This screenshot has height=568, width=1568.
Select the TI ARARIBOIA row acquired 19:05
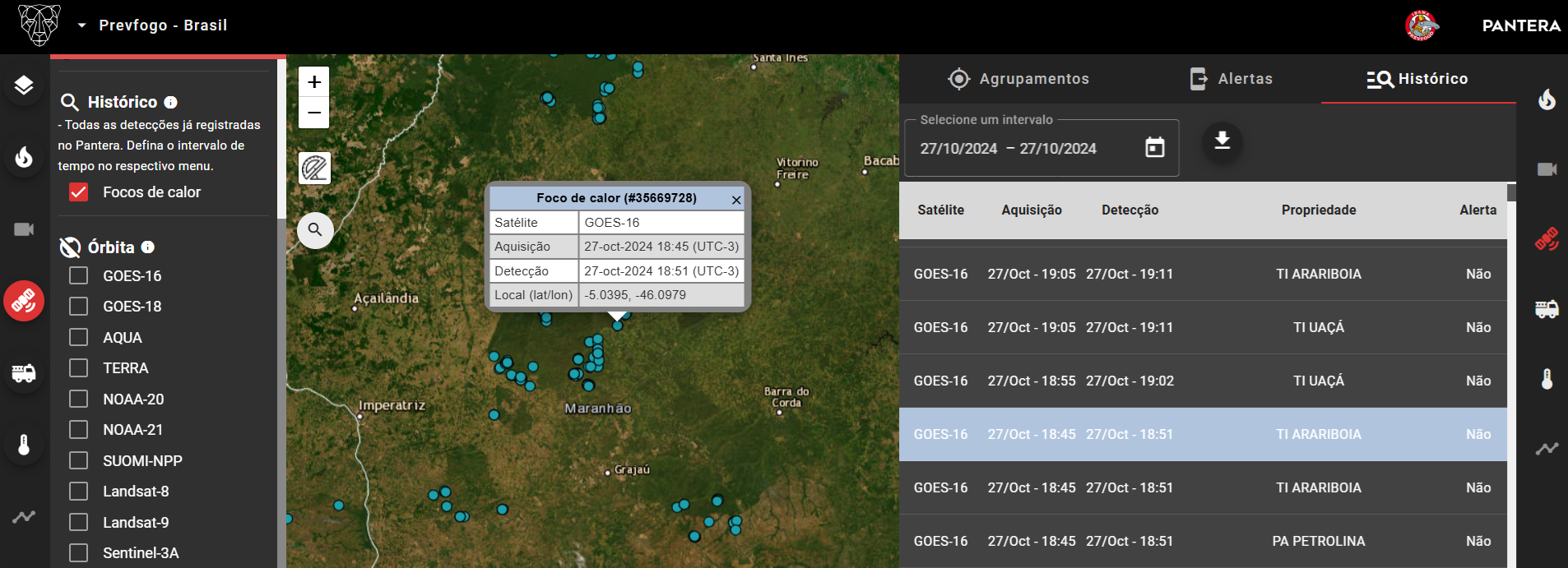point(1203,274)
